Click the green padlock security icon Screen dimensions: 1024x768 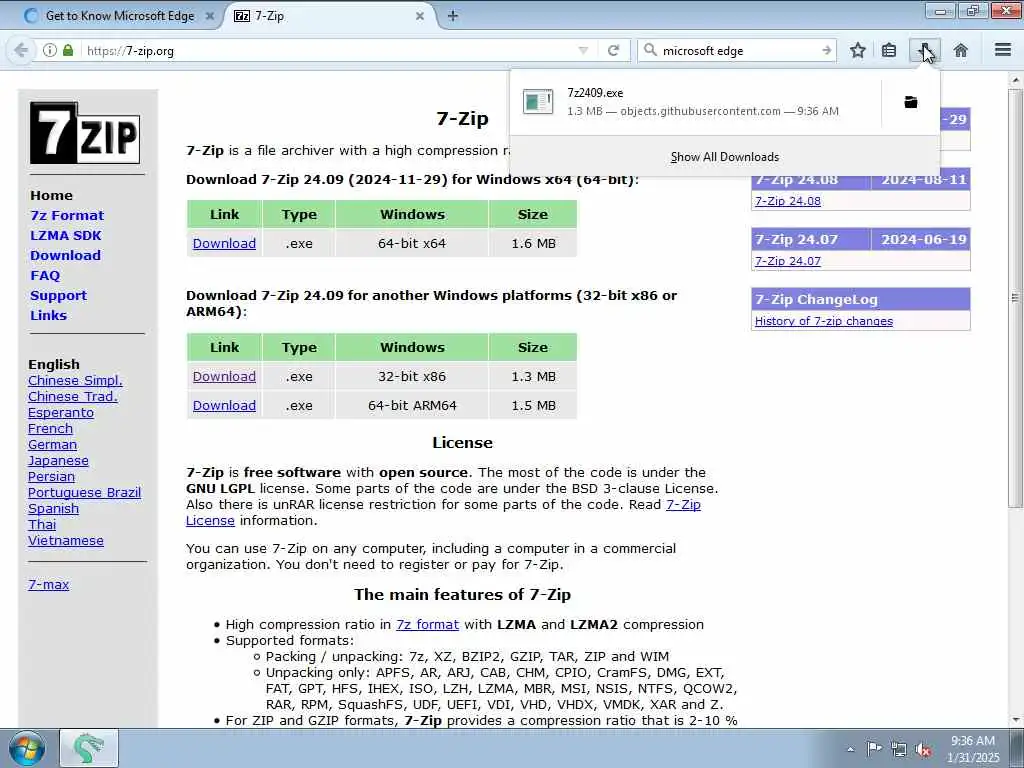point(68,50)
